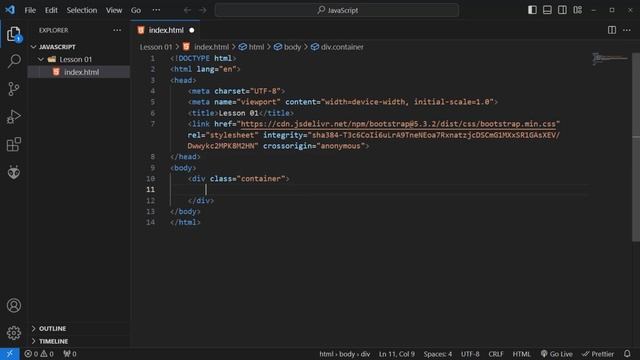Toggle the bottom panel layout icon
The image size is (640, 360).
547,10
